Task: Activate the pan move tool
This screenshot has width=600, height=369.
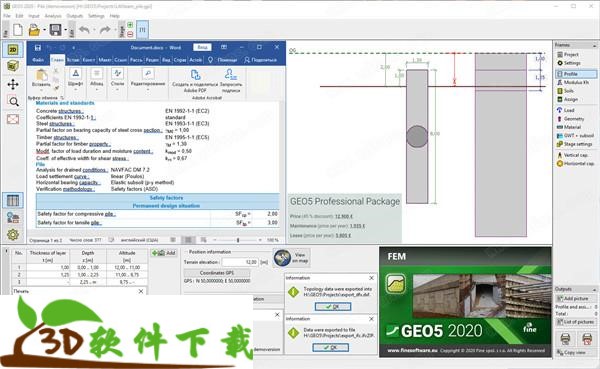Action: pyautogui.click(x=13, y=84)
